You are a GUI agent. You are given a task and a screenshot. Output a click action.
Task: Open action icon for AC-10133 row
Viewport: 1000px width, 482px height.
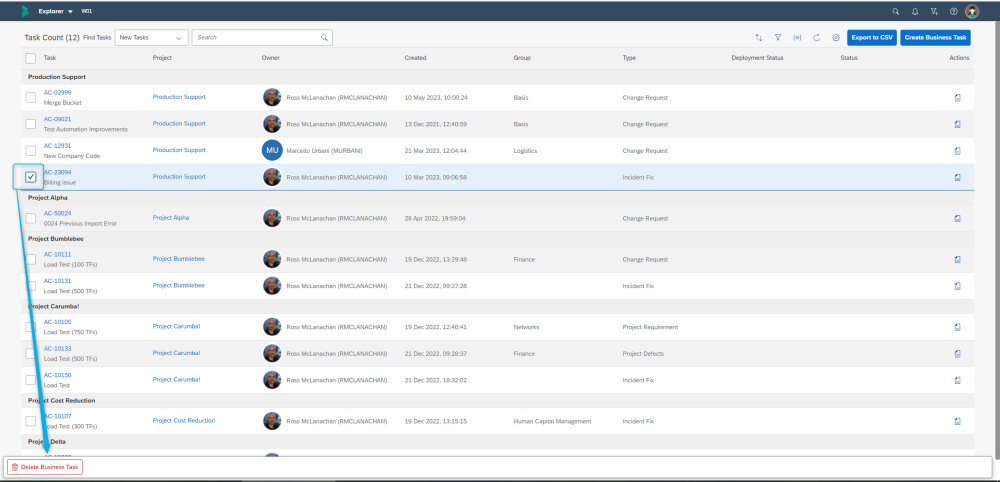(x=958, y=354)
